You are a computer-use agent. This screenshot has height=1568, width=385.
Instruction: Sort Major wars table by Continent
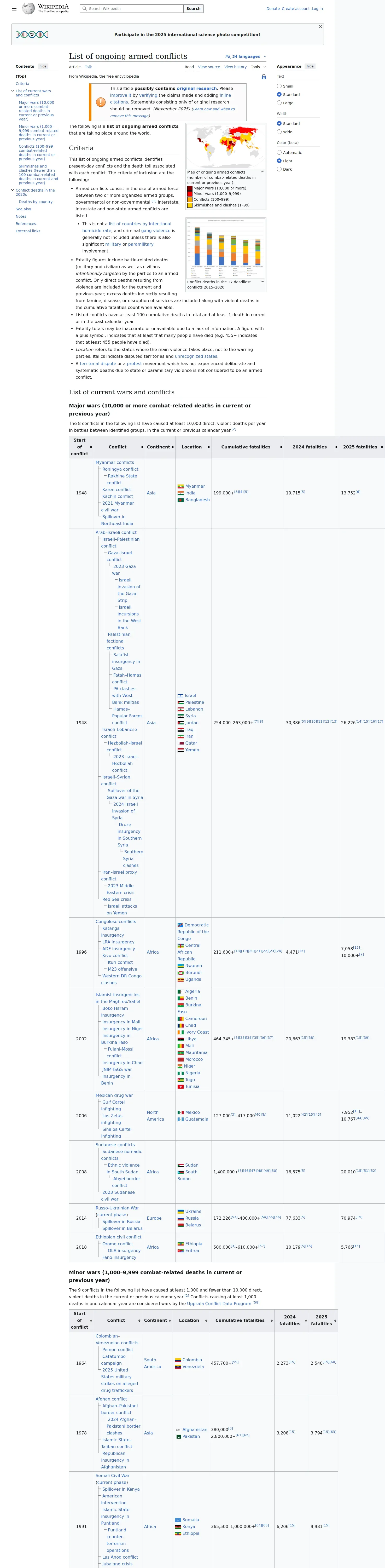(x=173, y=447)
